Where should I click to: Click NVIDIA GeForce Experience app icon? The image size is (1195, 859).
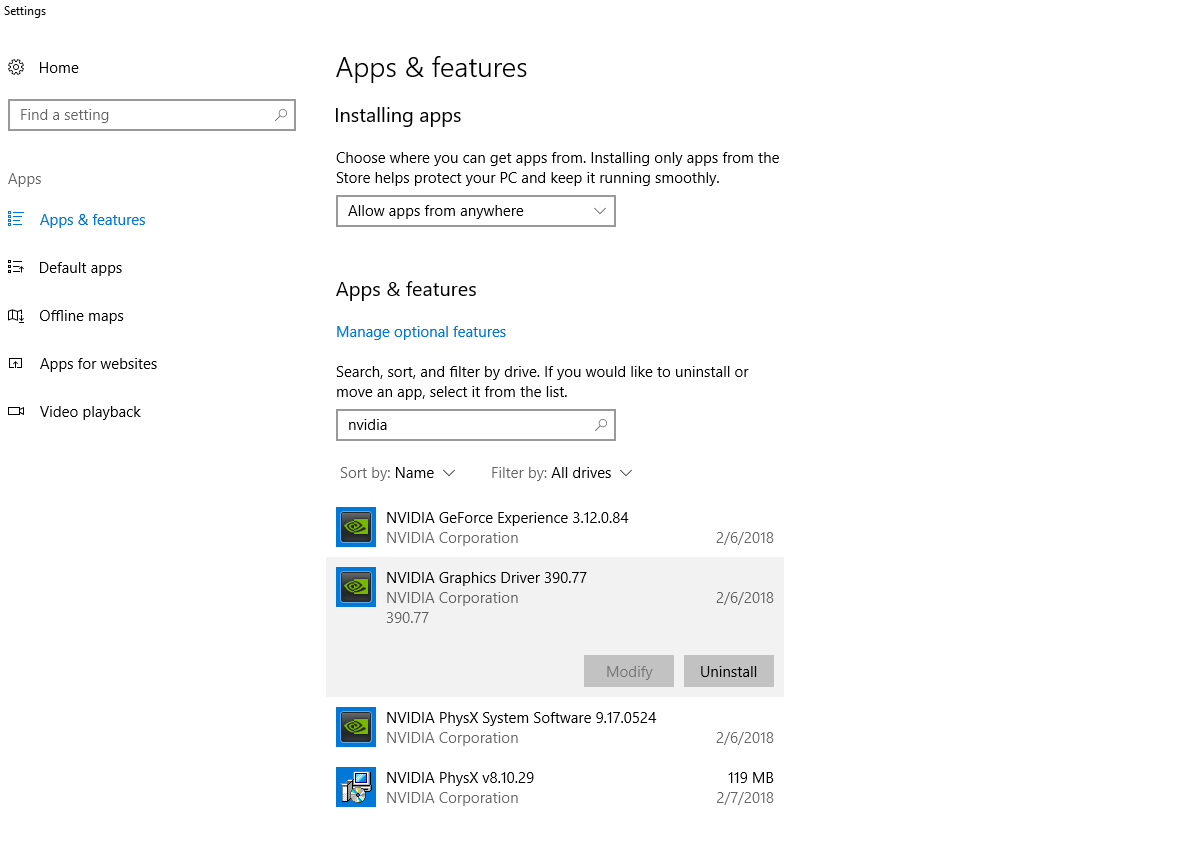(x=356, y=527)
